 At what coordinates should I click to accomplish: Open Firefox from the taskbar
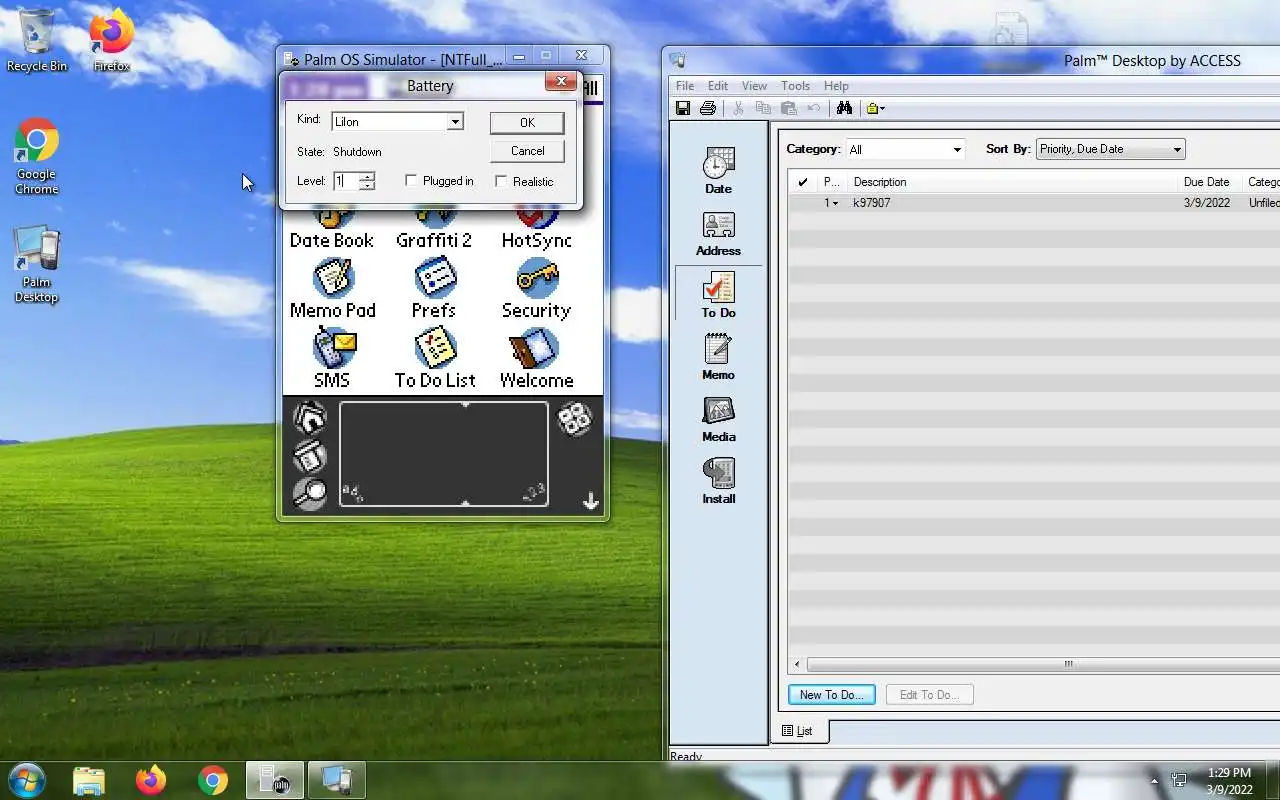pyautogui.click(x=151, y=779)
